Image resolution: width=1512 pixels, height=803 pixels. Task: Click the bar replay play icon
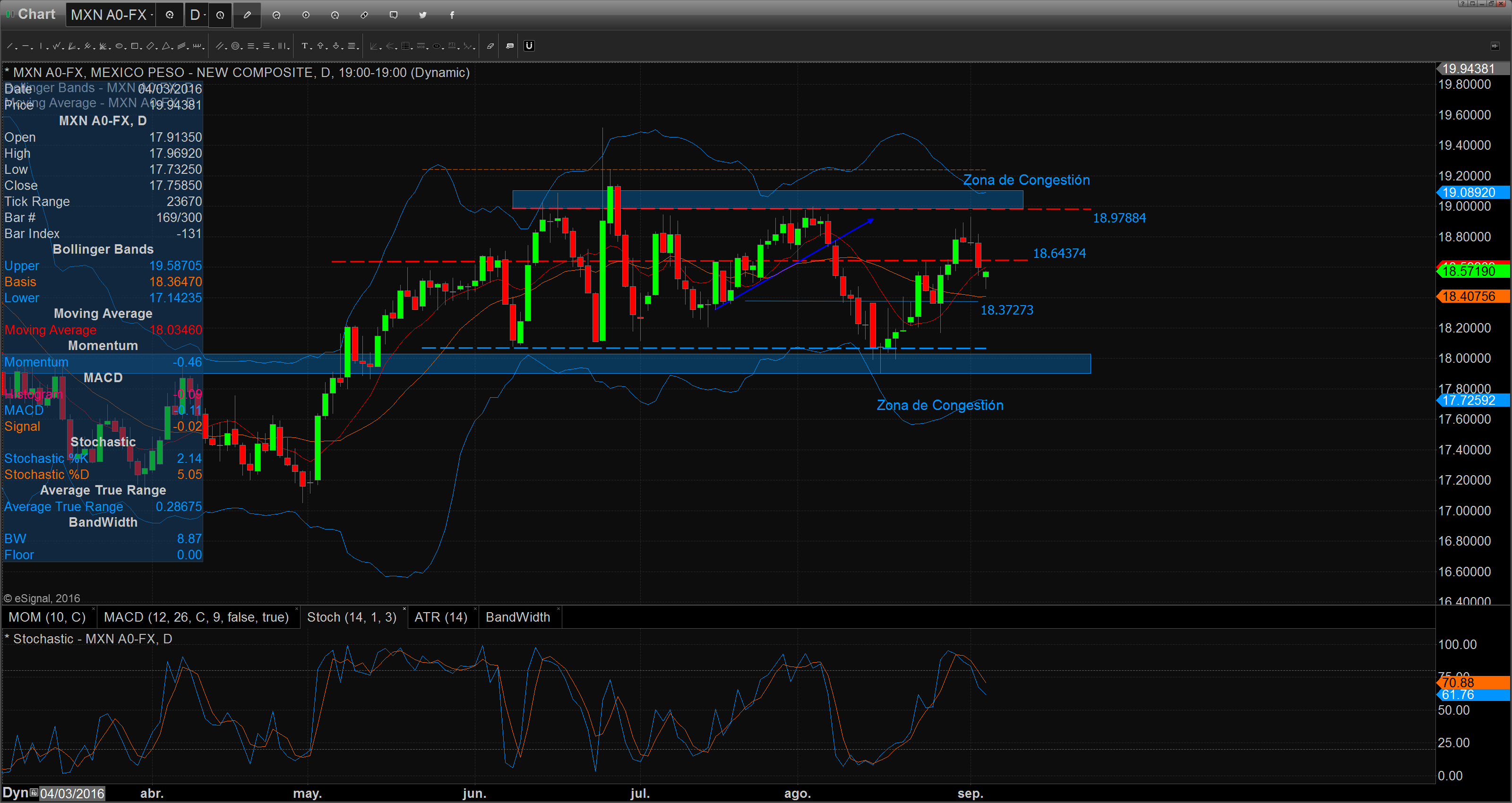tap(306, 15)
